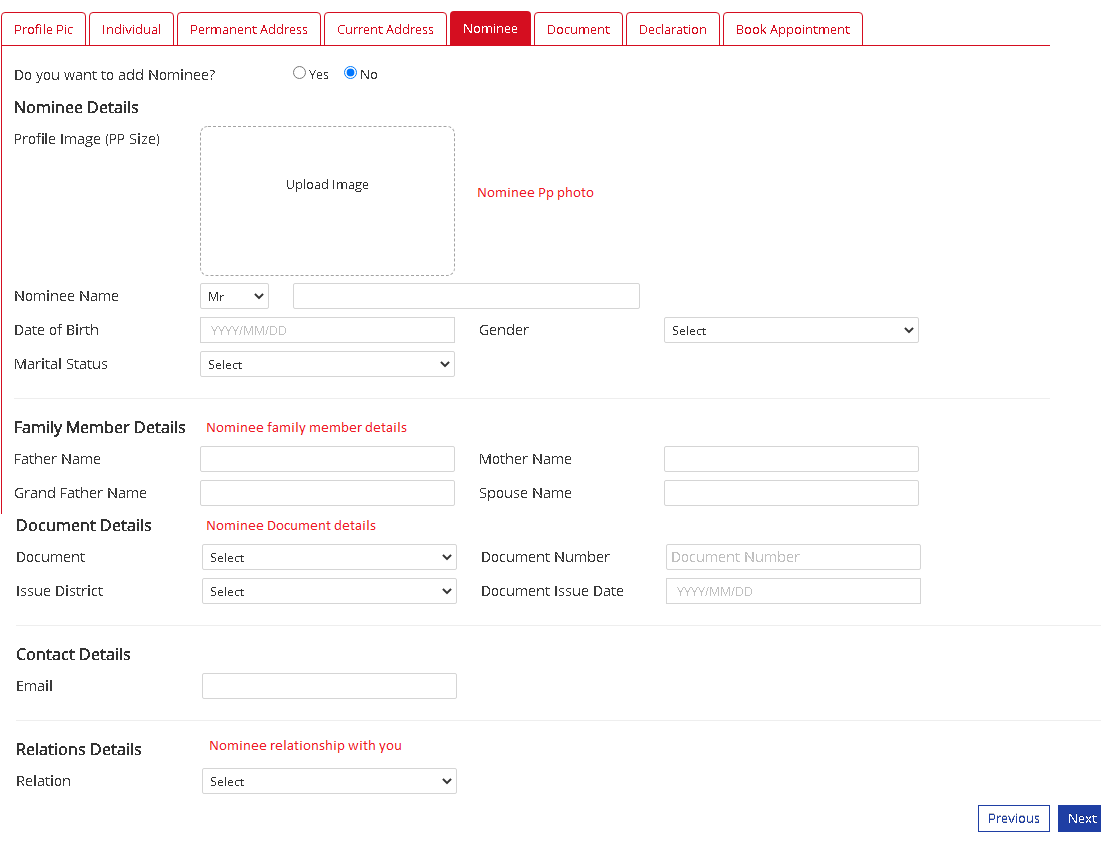This screenshot has height=843, width=1102.
Task: Click the Upload Image box
Action: pyautogui.click(x=327, y=200)
